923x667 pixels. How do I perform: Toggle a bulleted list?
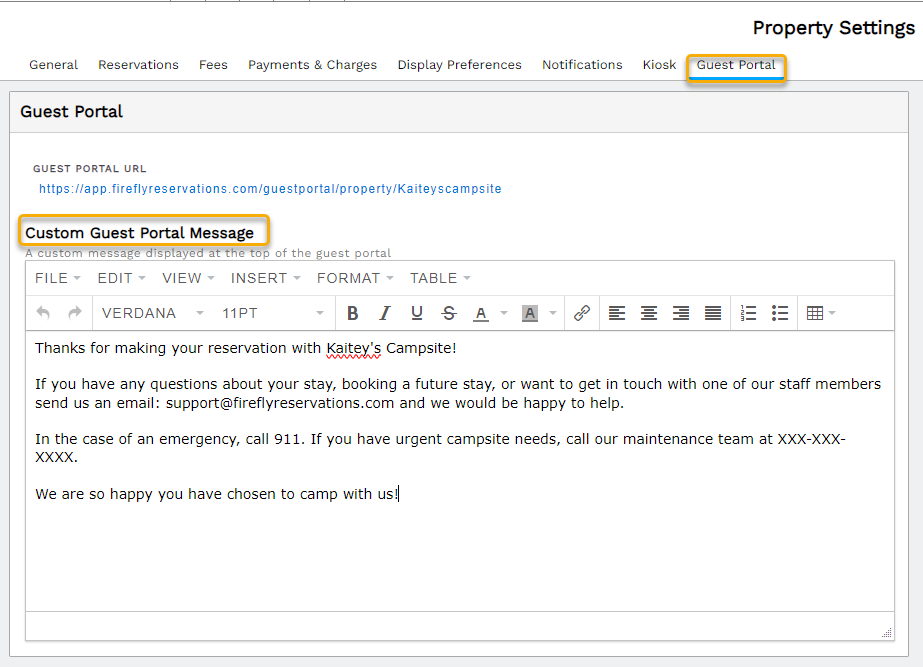point(780,313)
